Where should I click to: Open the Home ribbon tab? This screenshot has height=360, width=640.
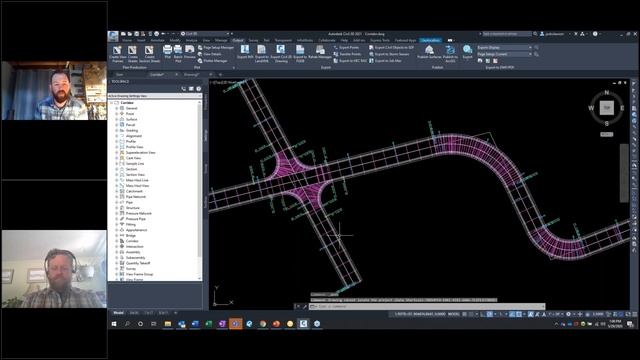[x=127, y=40]
